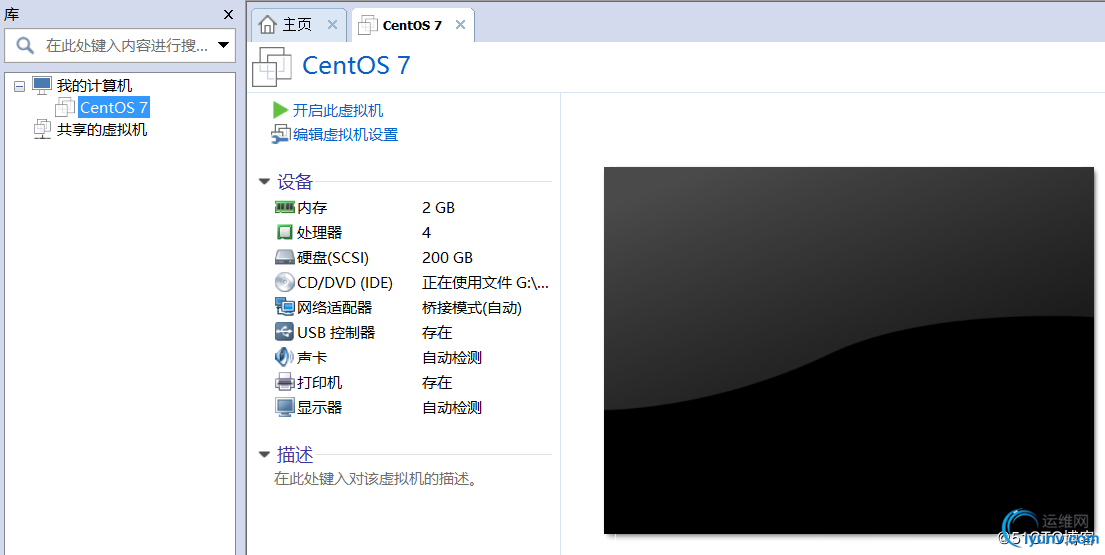Click the hard disk (SCSI) icon
Image resolution: width=1105 pixels, height=555 pixels.
tap(284, 257)
